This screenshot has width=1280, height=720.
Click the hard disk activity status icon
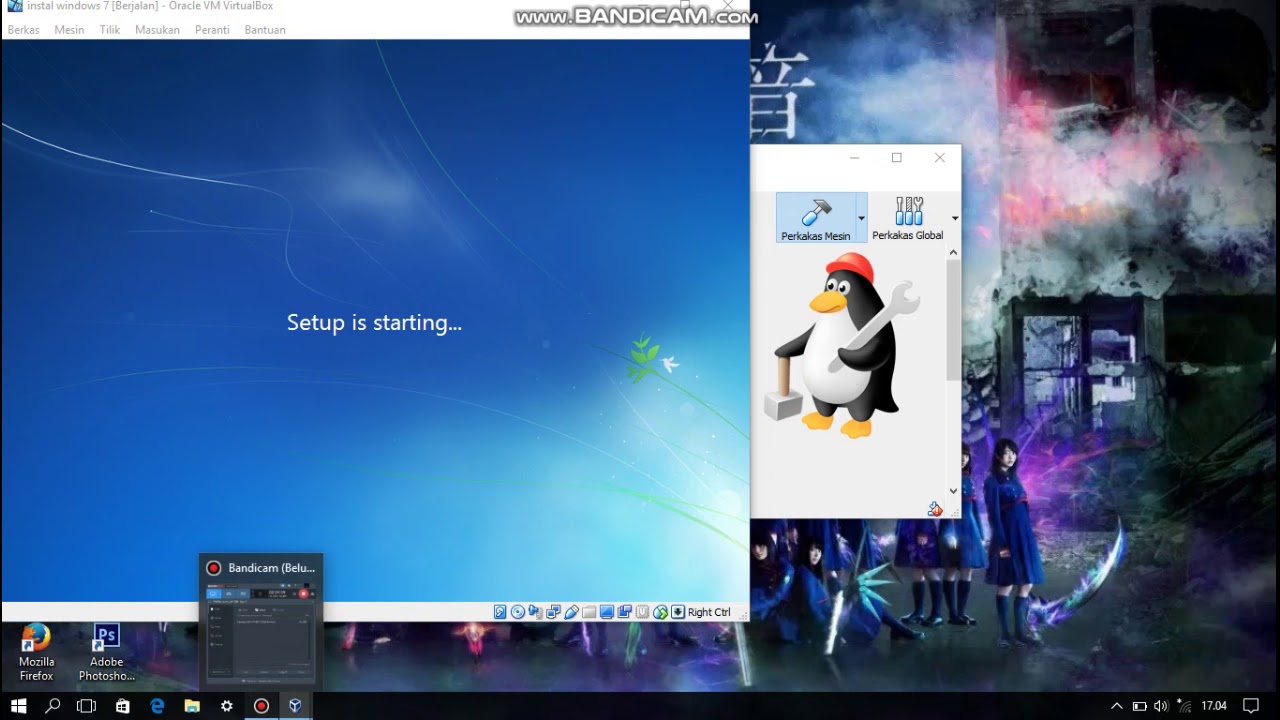pyautogui.click(x=500, y=612)
